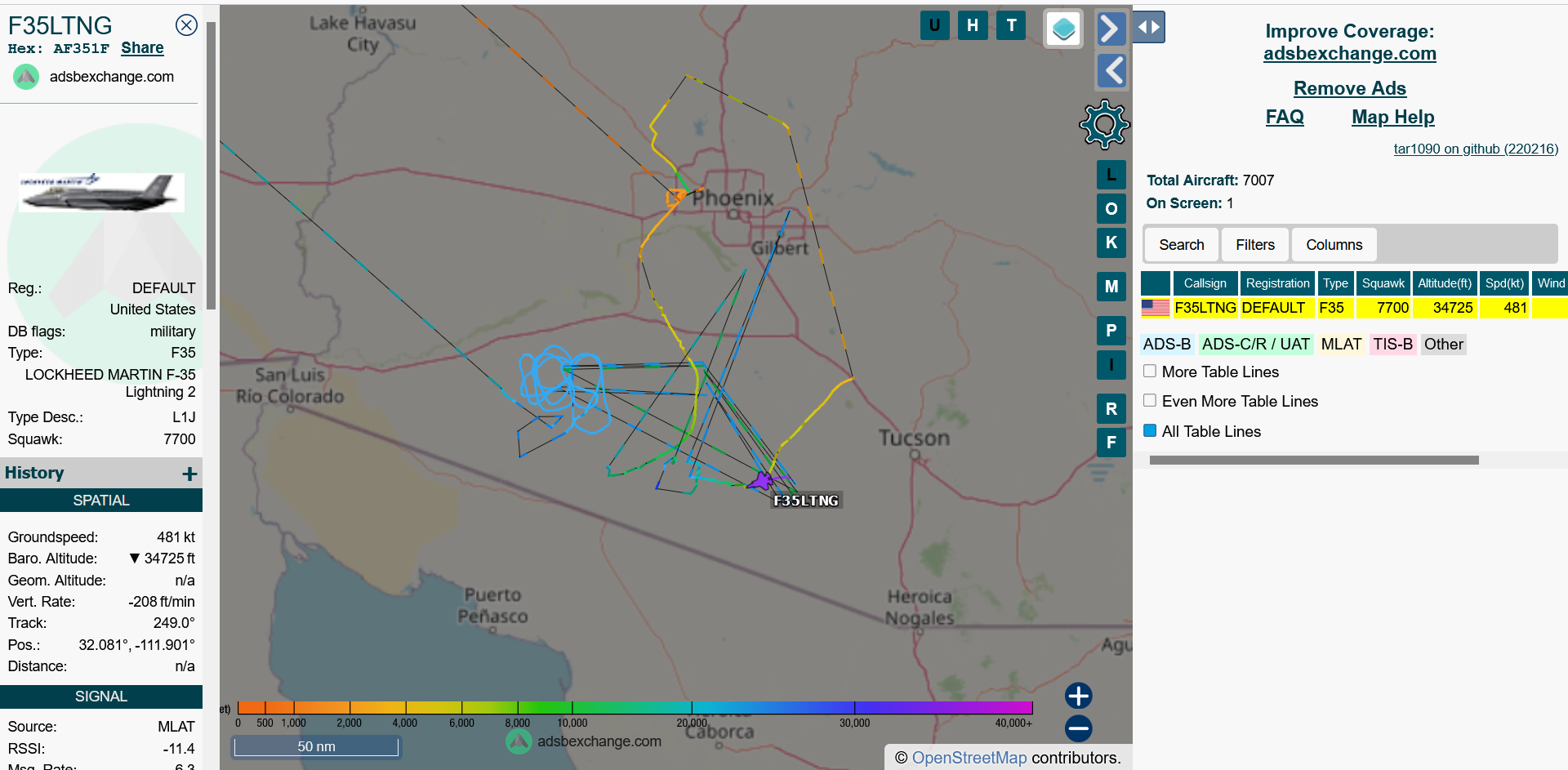The image size is (1568, 770).
Task: Click the altitude color legend bar
Action: [635, 708]
